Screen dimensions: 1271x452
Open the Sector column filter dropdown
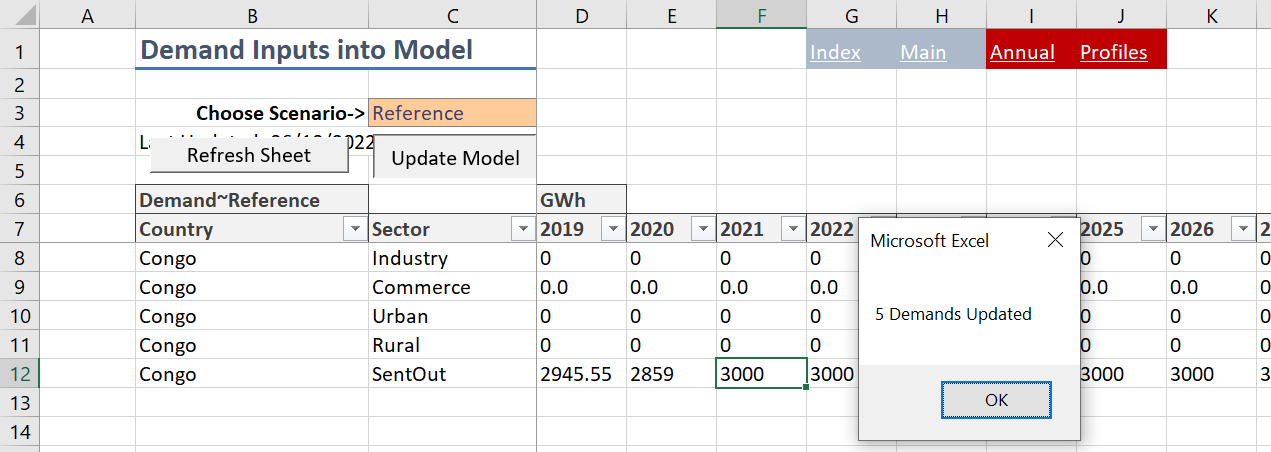523,230
